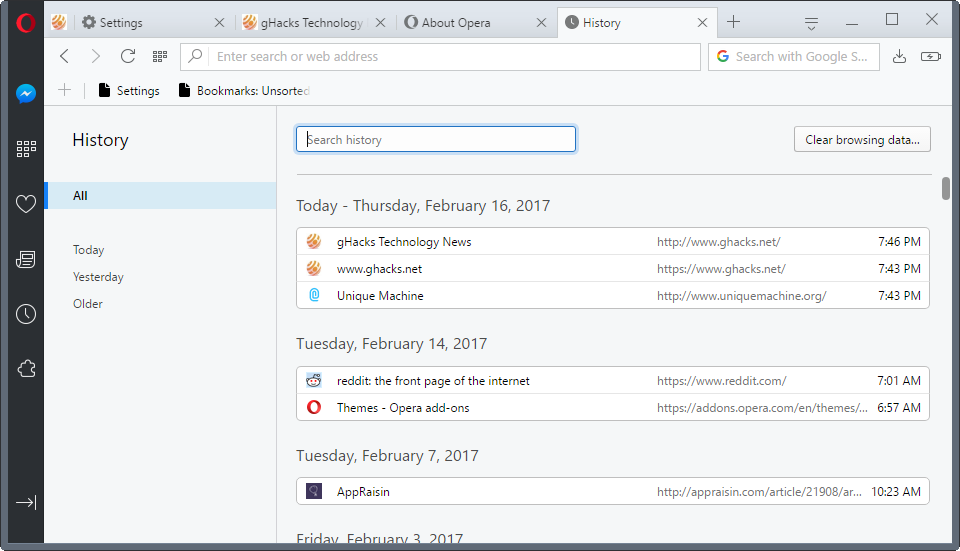Viewport: 960px width, 551px height.
Task: Open Speed Dial grid icon in toolbar
Action: click(160, 56)
